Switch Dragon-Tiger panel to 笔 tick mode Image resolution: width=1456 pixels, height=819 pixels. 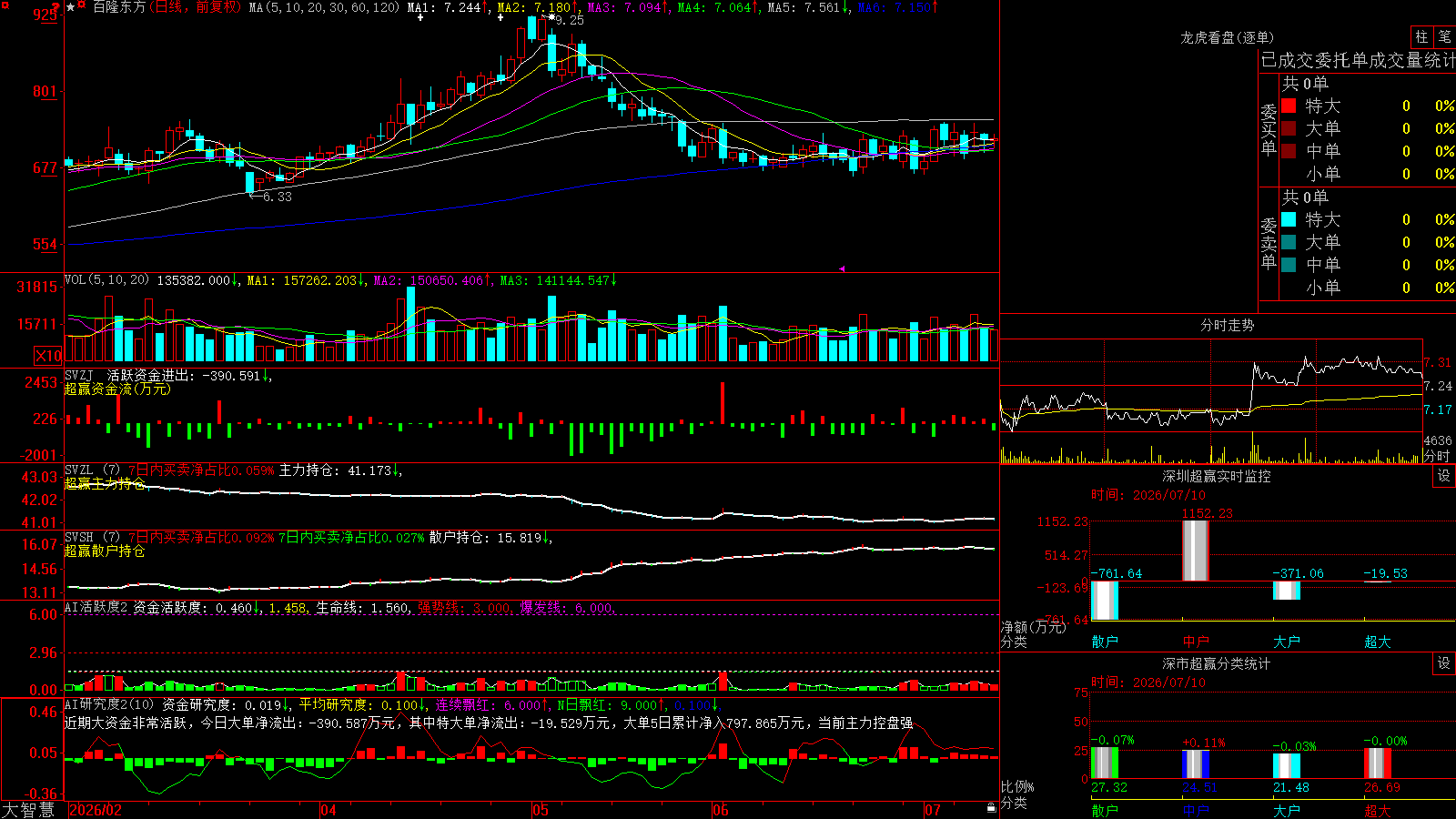1445,37
